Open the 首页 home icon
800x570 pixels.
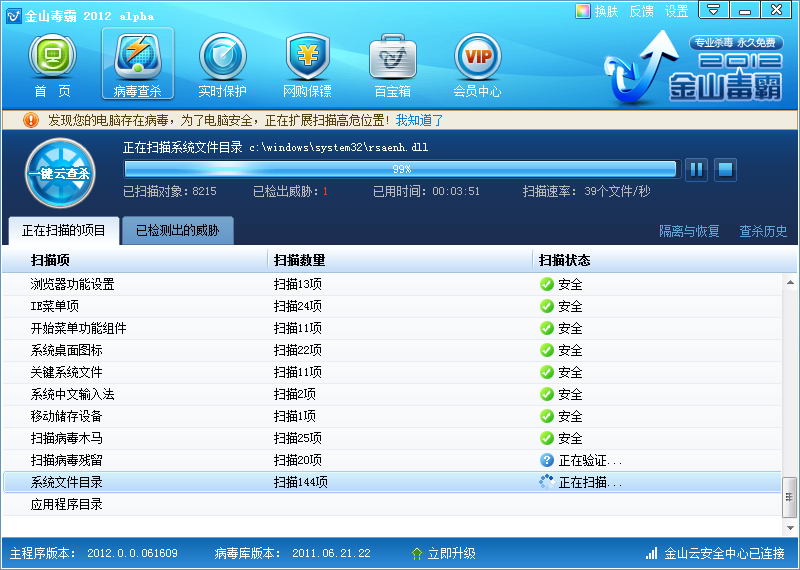(x=52, y=65)
